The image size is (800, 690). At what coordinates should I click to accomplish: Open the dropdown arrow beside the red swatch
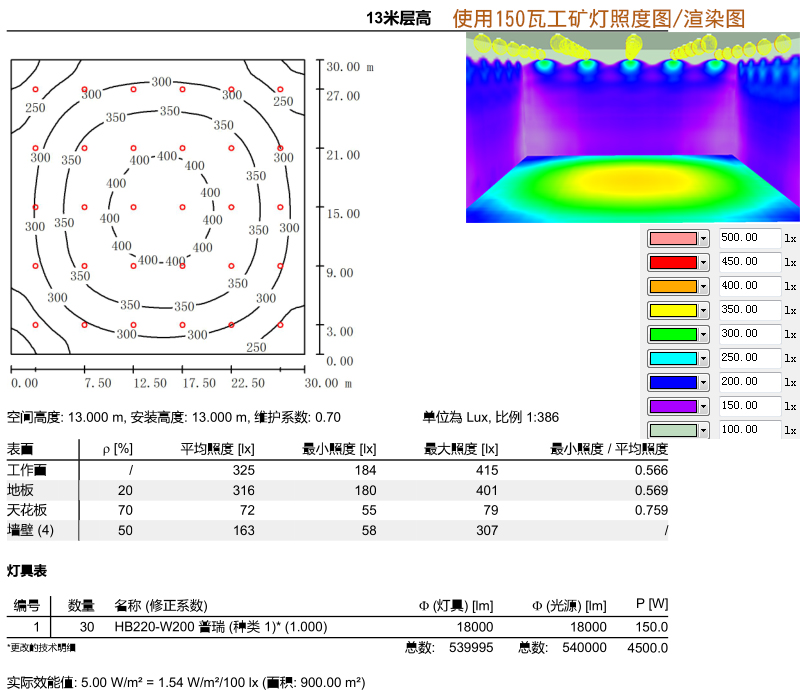(x=703, y=262)
